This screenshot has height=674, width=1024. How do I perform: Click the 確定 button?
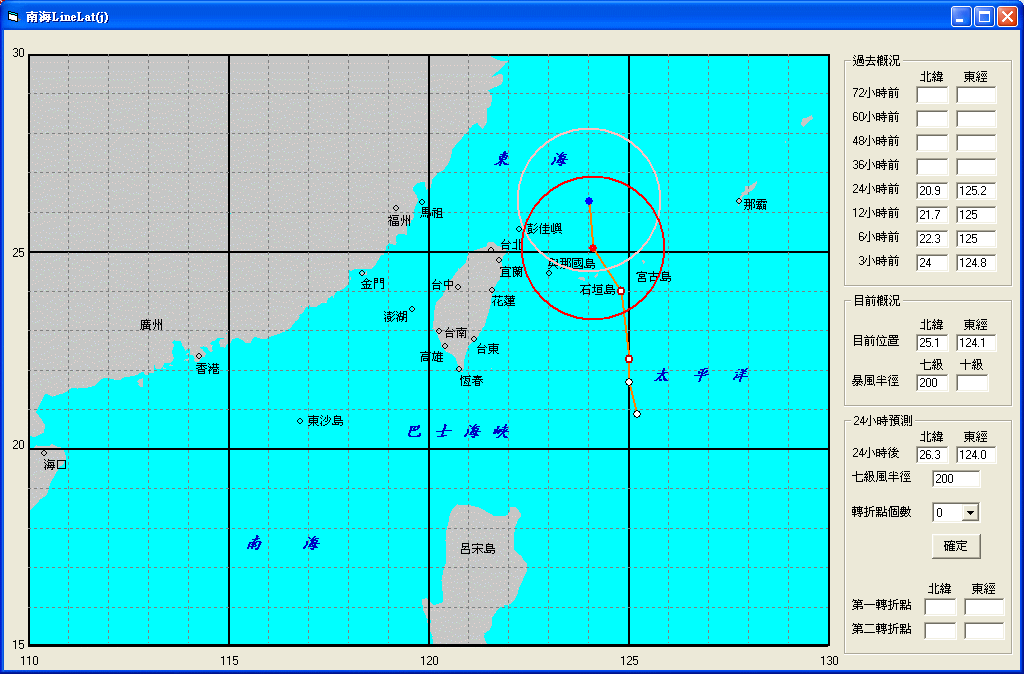pyautogui.click(x=955, y=545)
